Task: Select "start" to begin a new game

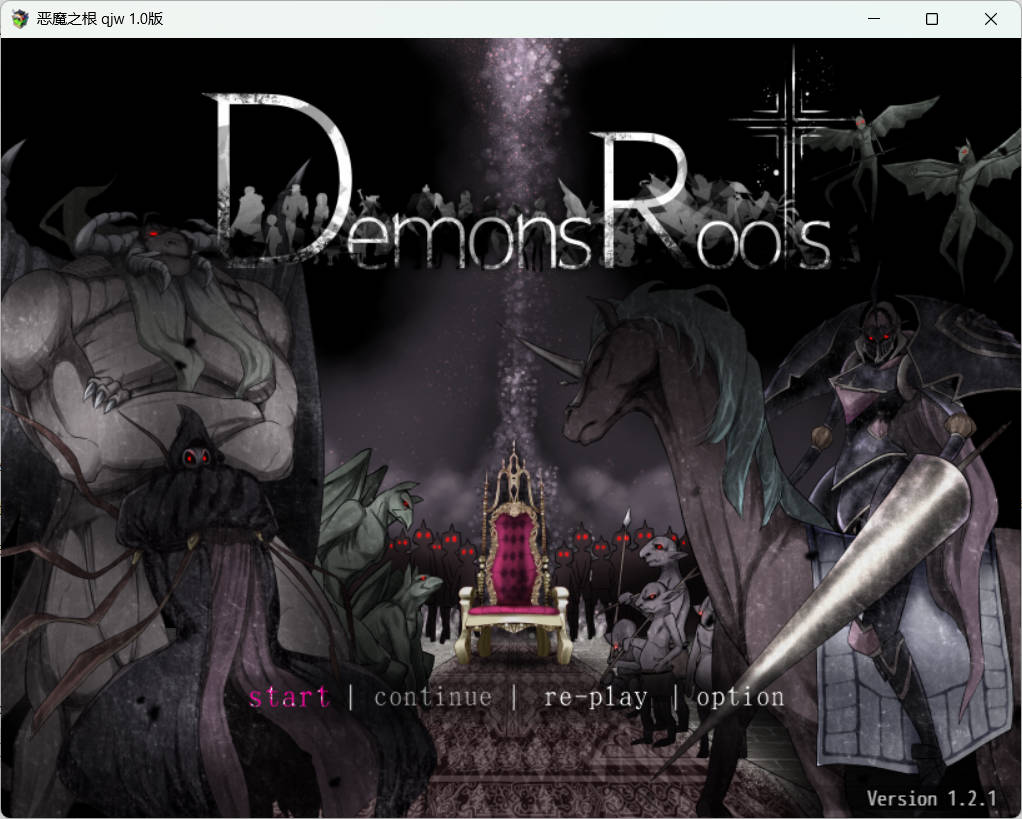Action: tap(289, 697)
